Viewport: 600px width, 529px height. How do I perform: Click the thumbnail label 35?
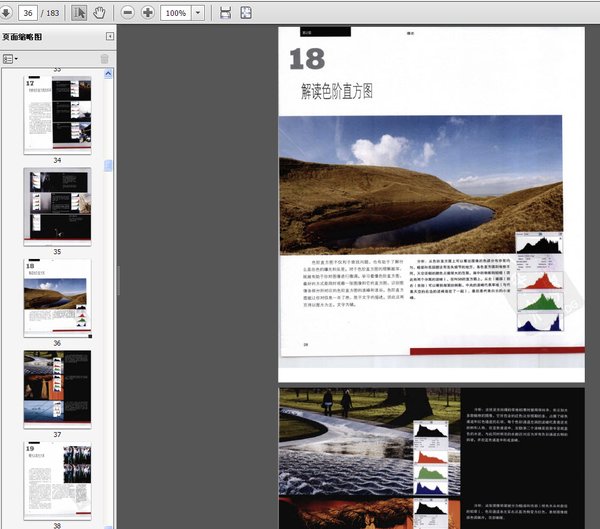57,251
